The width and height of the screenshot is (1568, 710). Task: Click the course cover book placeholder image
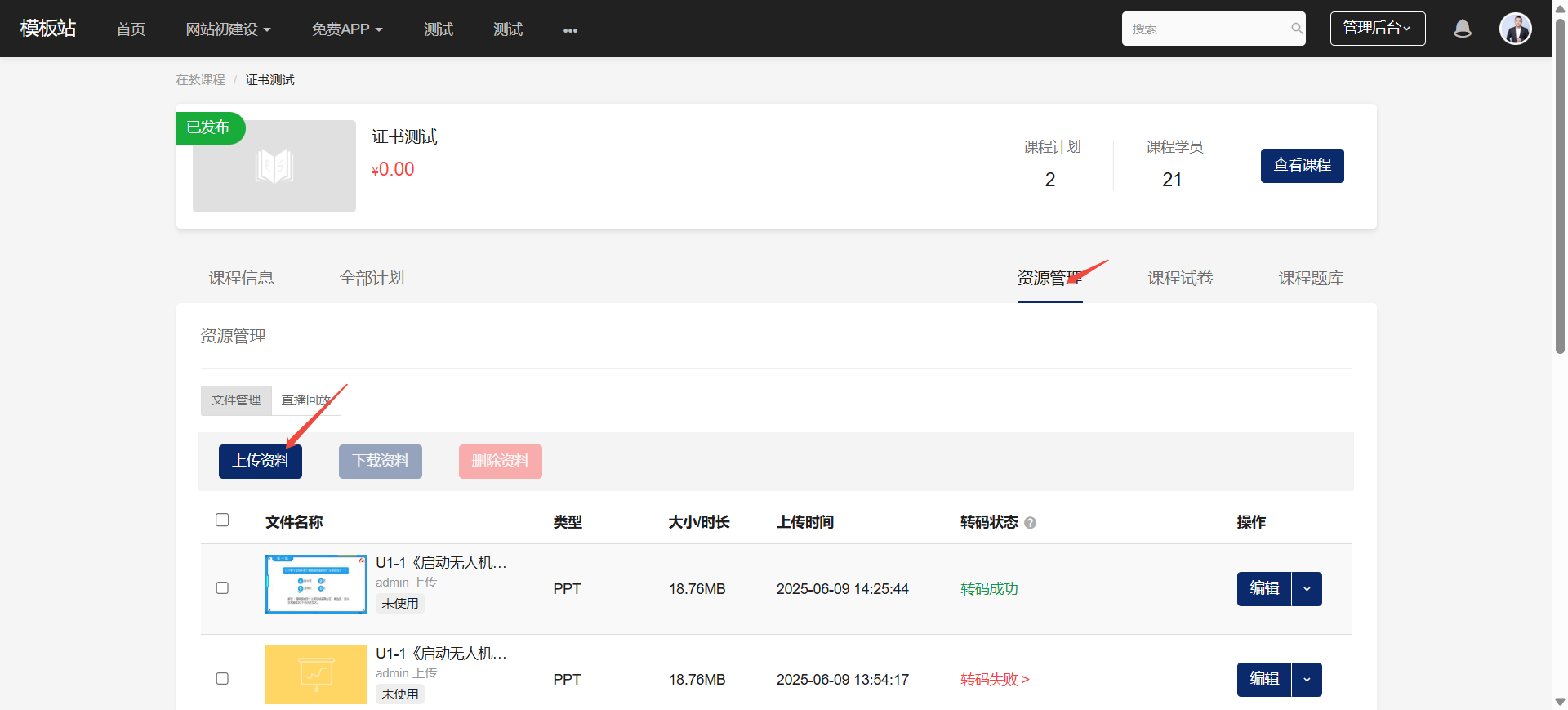pos(274,167)
